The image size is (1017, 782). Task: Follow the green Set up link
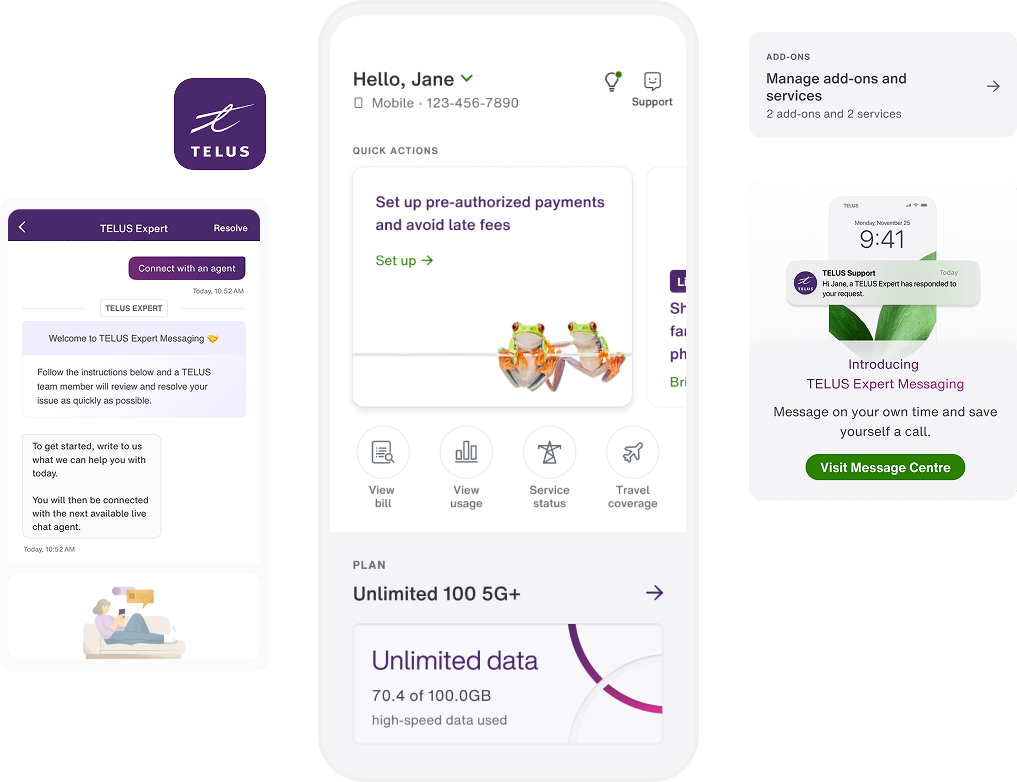click(x=404, y=261)
